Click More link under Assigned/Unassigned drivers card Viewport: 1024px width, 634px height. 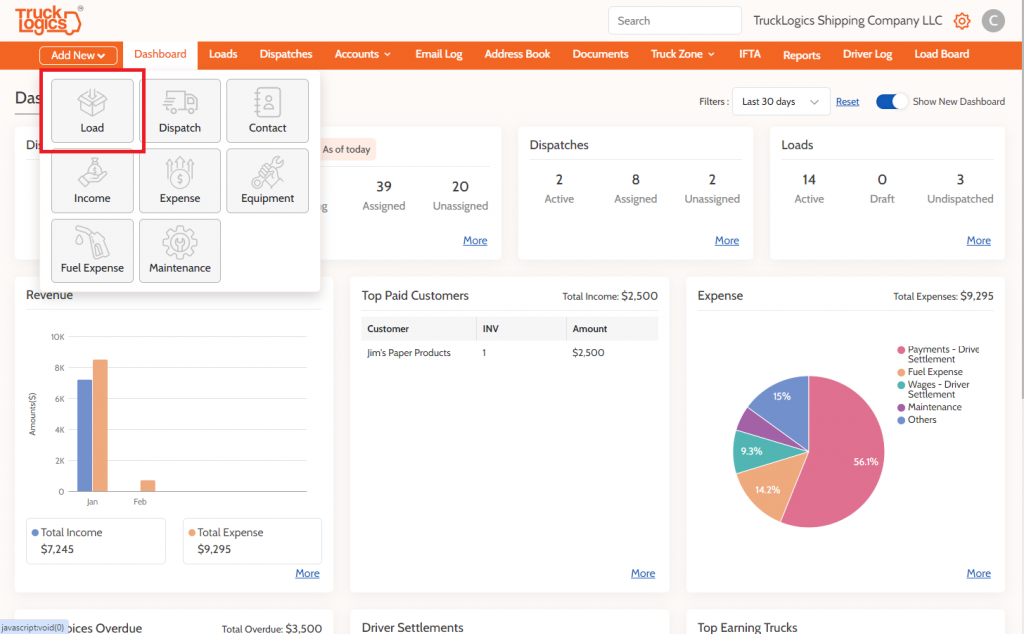[475, 241]
